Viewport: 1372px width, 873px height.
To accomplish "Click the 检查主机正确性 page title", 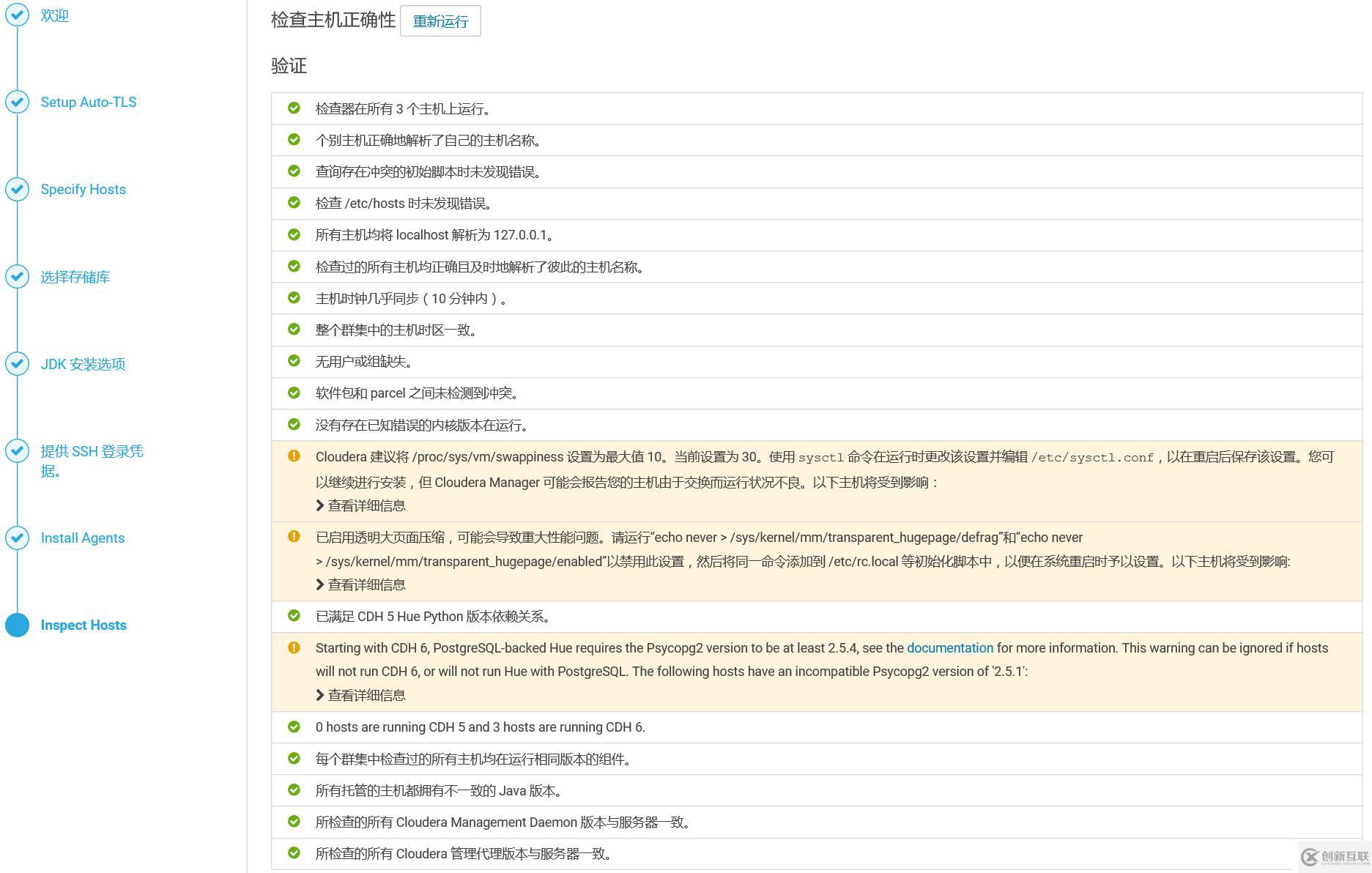I will pyautogui.click(x=333, y=20).
